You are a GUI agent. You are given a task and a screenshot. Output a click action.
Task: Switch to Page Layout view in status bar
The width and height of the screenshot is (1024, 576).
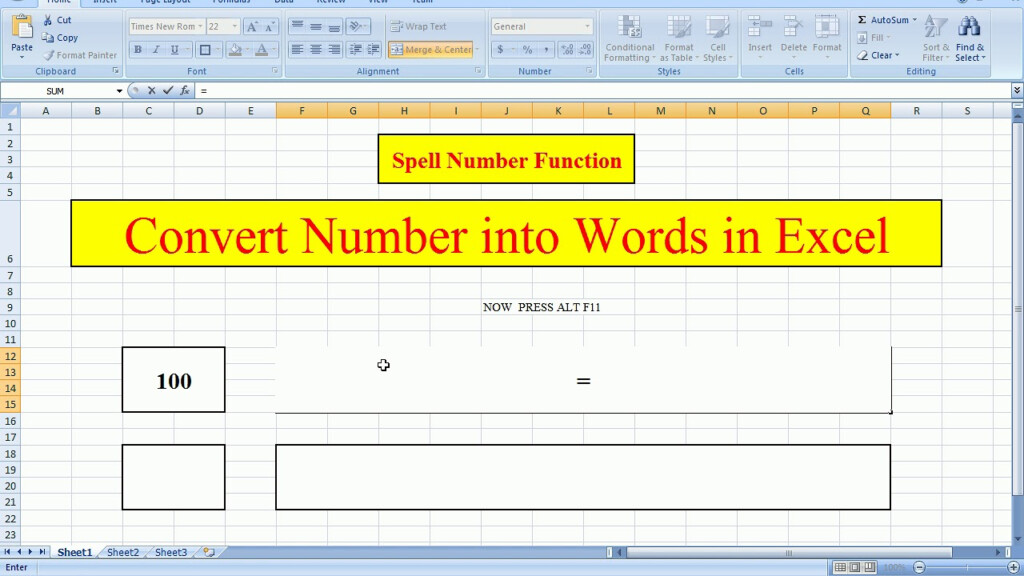855,568
